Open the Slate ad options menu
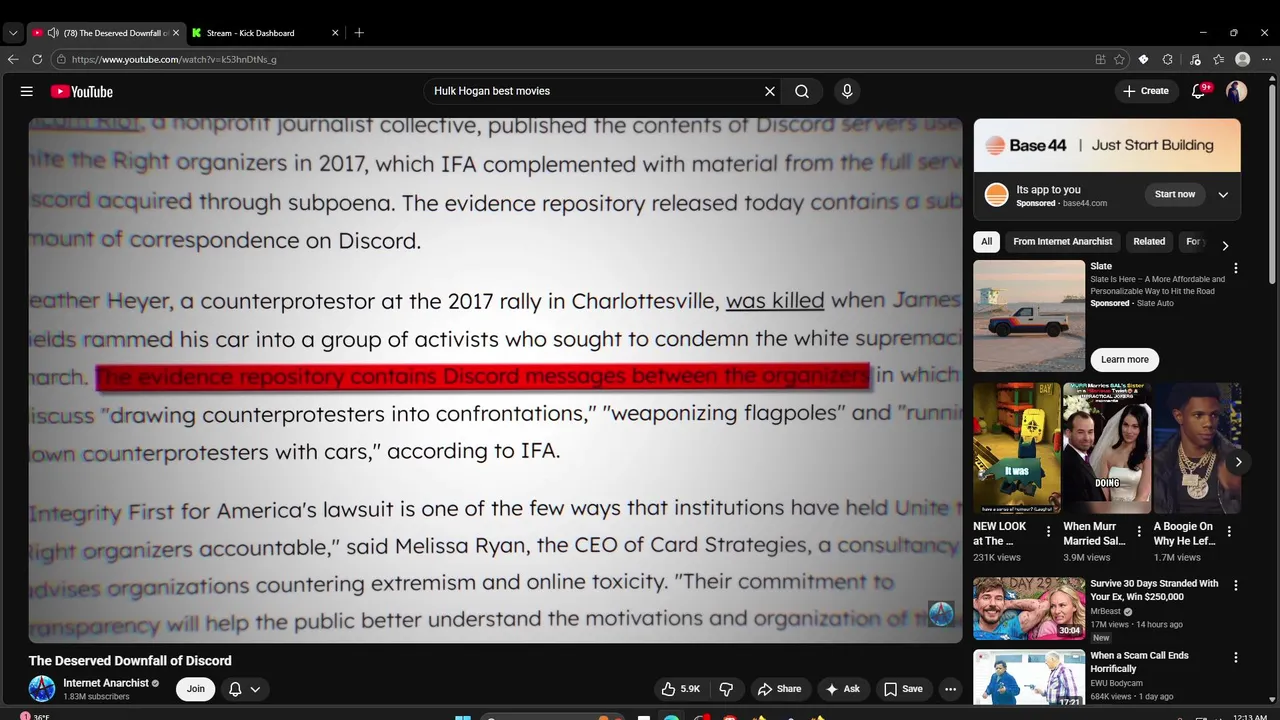This screenshot has height=720, width=1280. 1236,268
